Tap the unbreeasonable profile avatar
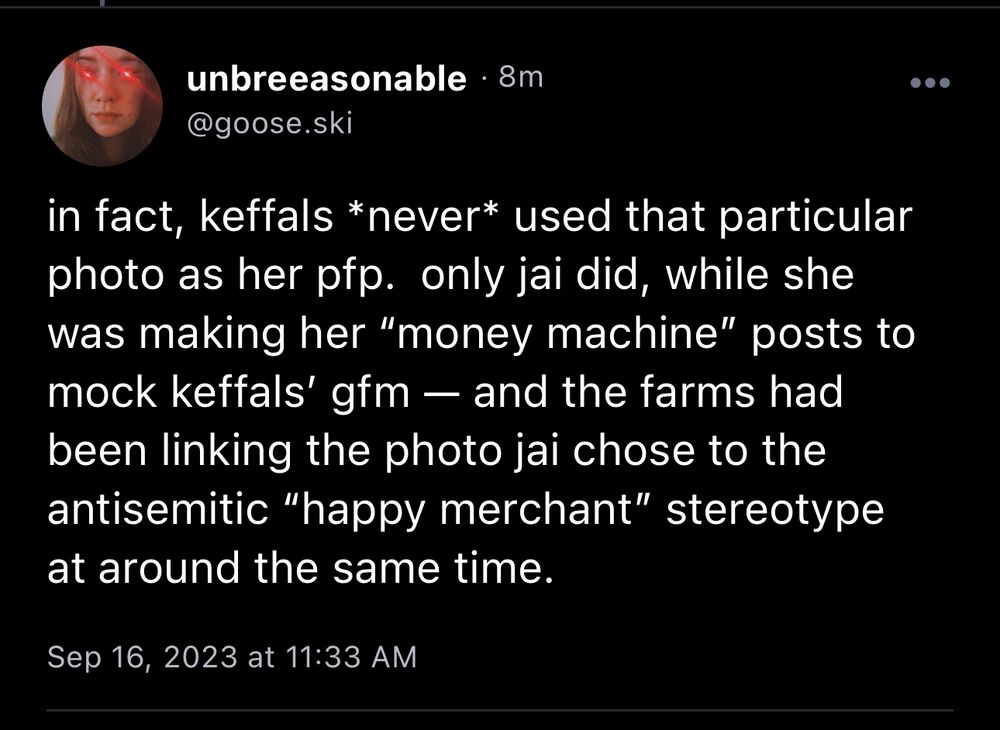1000x730 pixels. point(102,106)
